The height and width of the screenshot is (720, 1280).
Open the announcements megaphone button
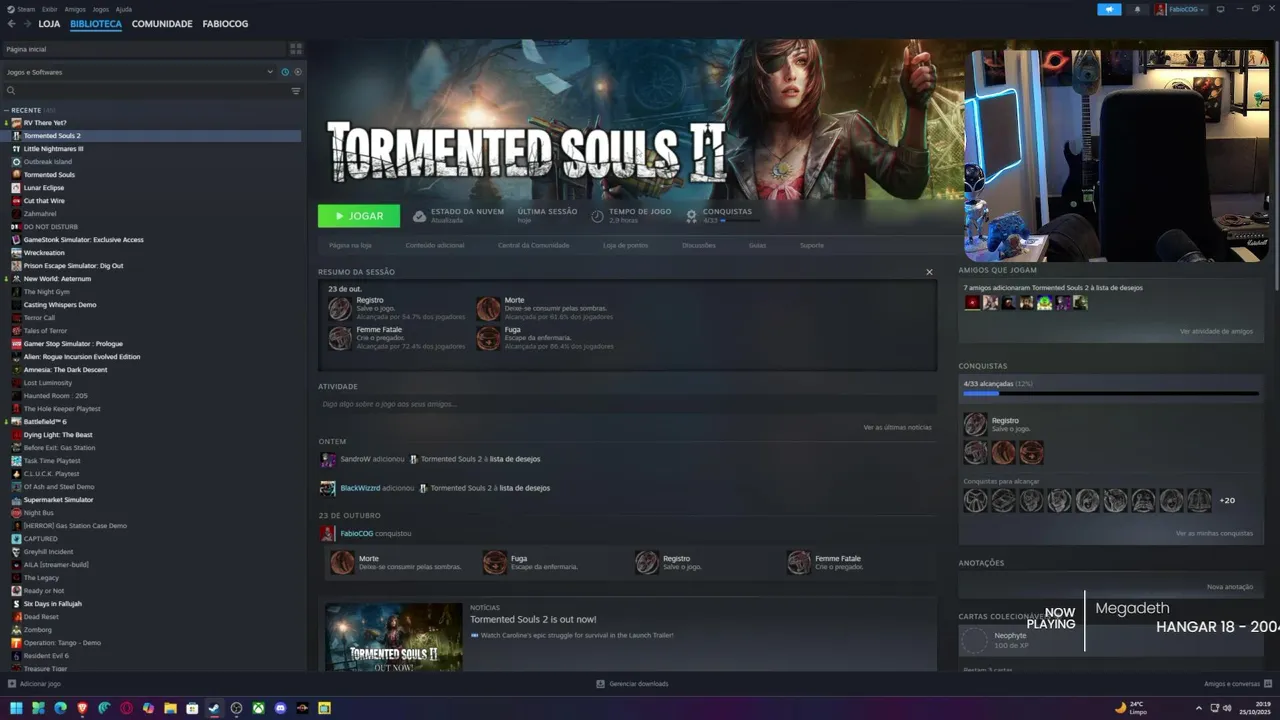coord(1109,9)
